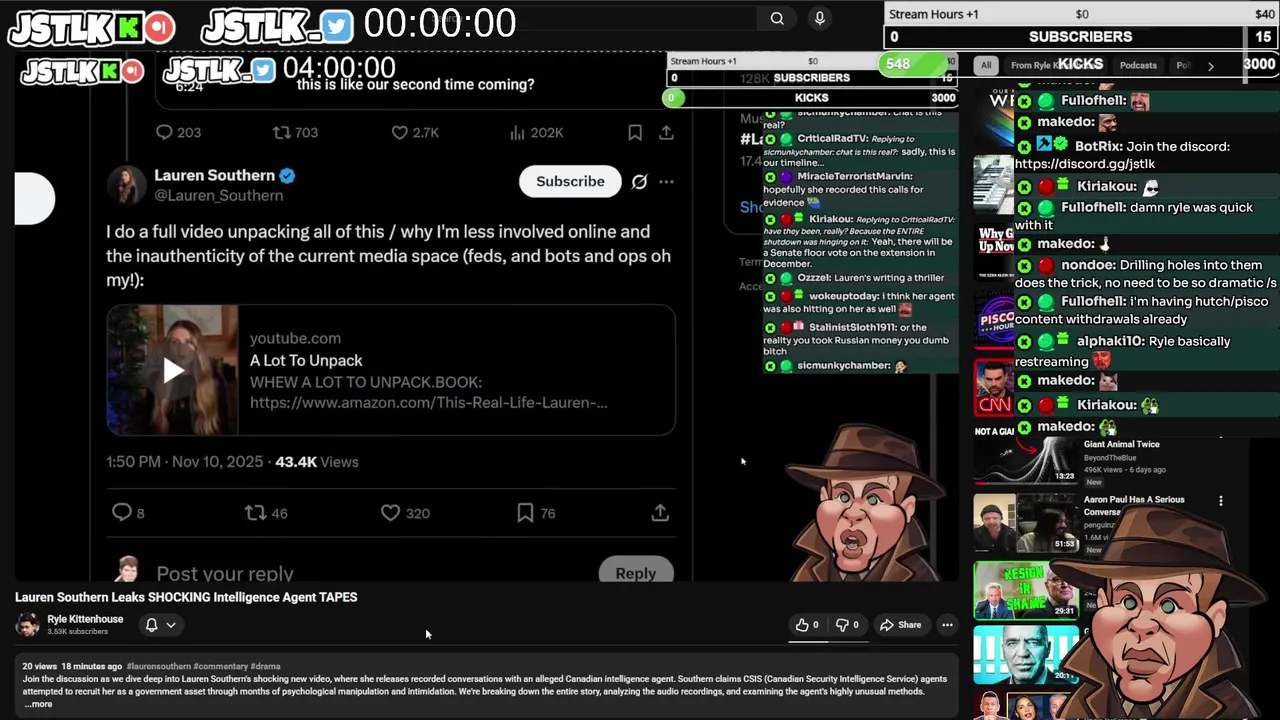Play the 'A Lot To Unpack' video thumbnail
This screenshot has height=720, width=1280.
(x=173, y=370)
